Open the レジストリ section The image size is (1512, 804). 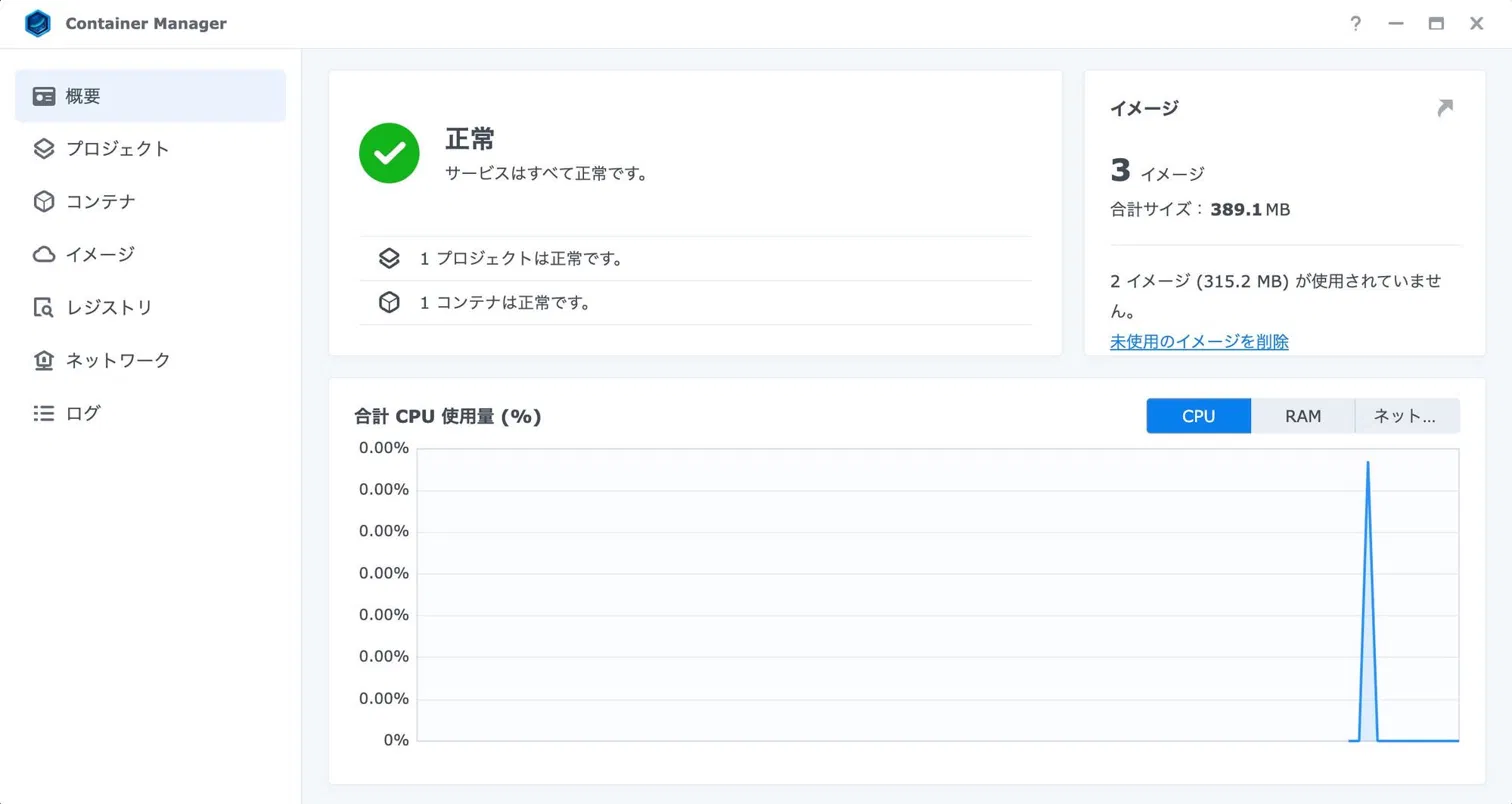point(150,307)
